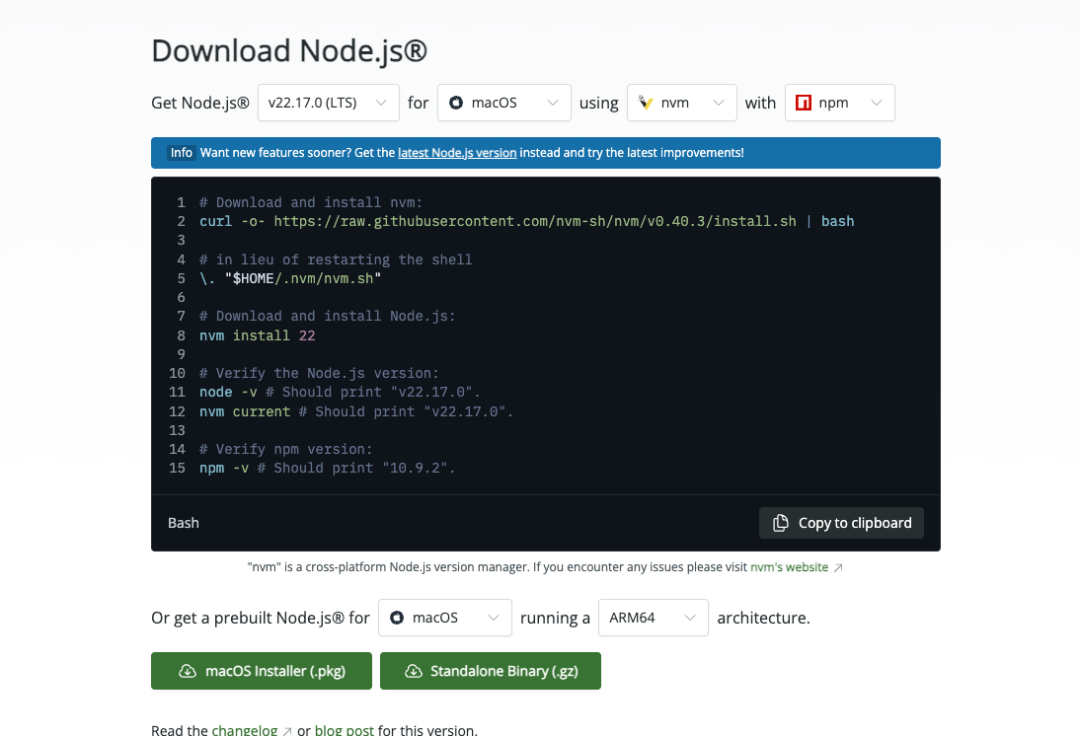Image resolution: width=1080 pixels, height=736 pixels.
Task: Open the blog post link
Action: [x=344, y=730]
